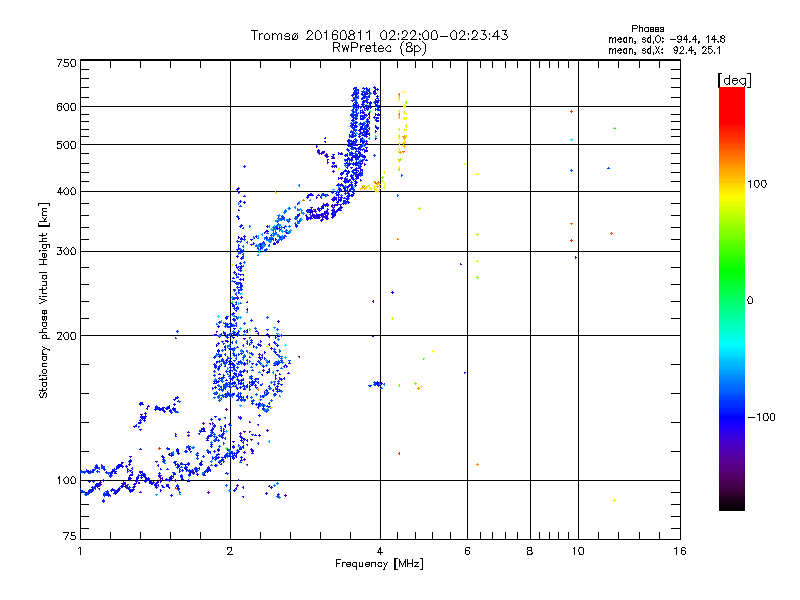Viewport: 800px width, 600px height.
Task: Click the x-axis tick label "8"
Action: coord(530,551)
